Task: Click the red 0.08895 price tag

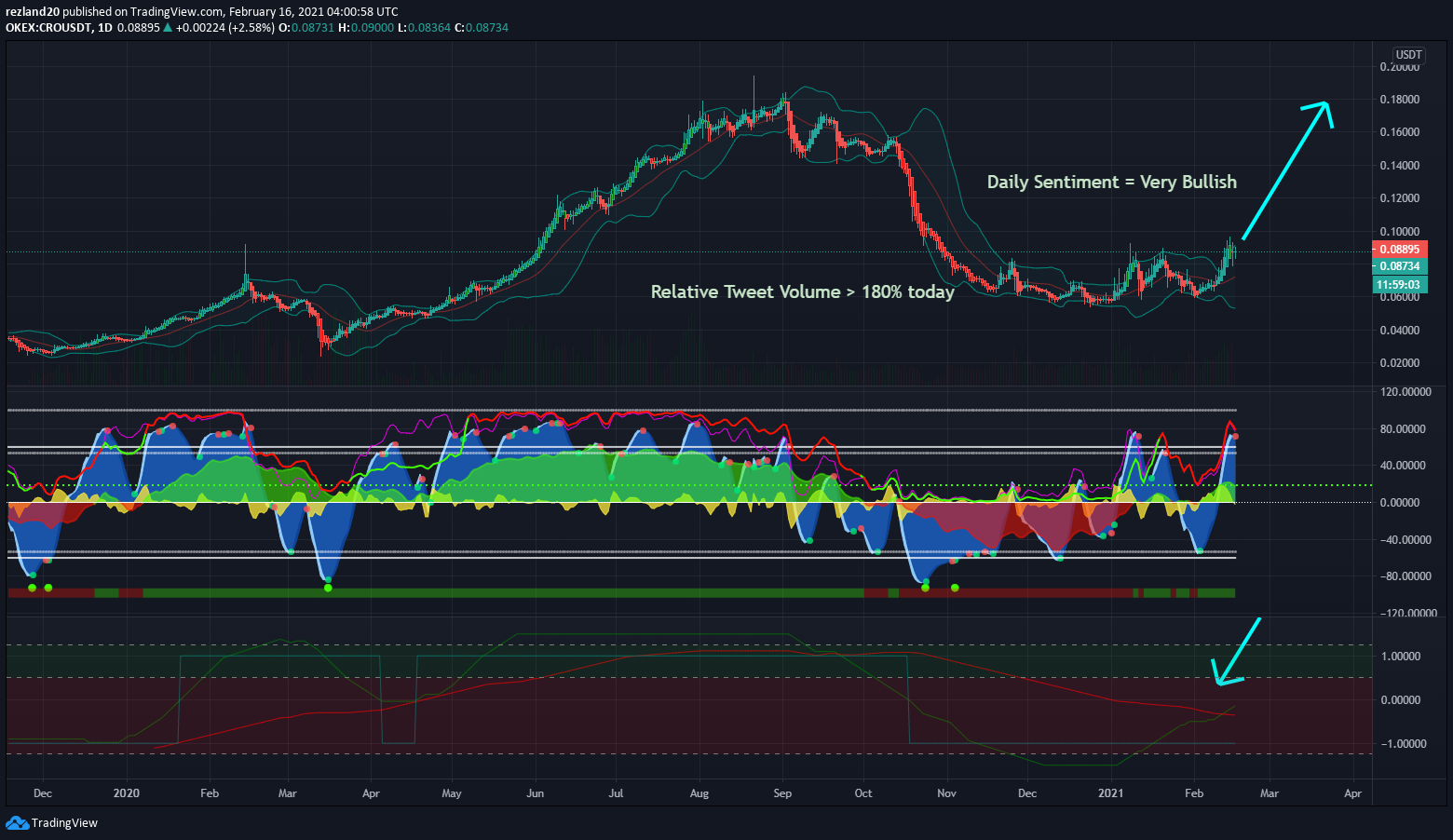Action: [x=1399, y=250]
